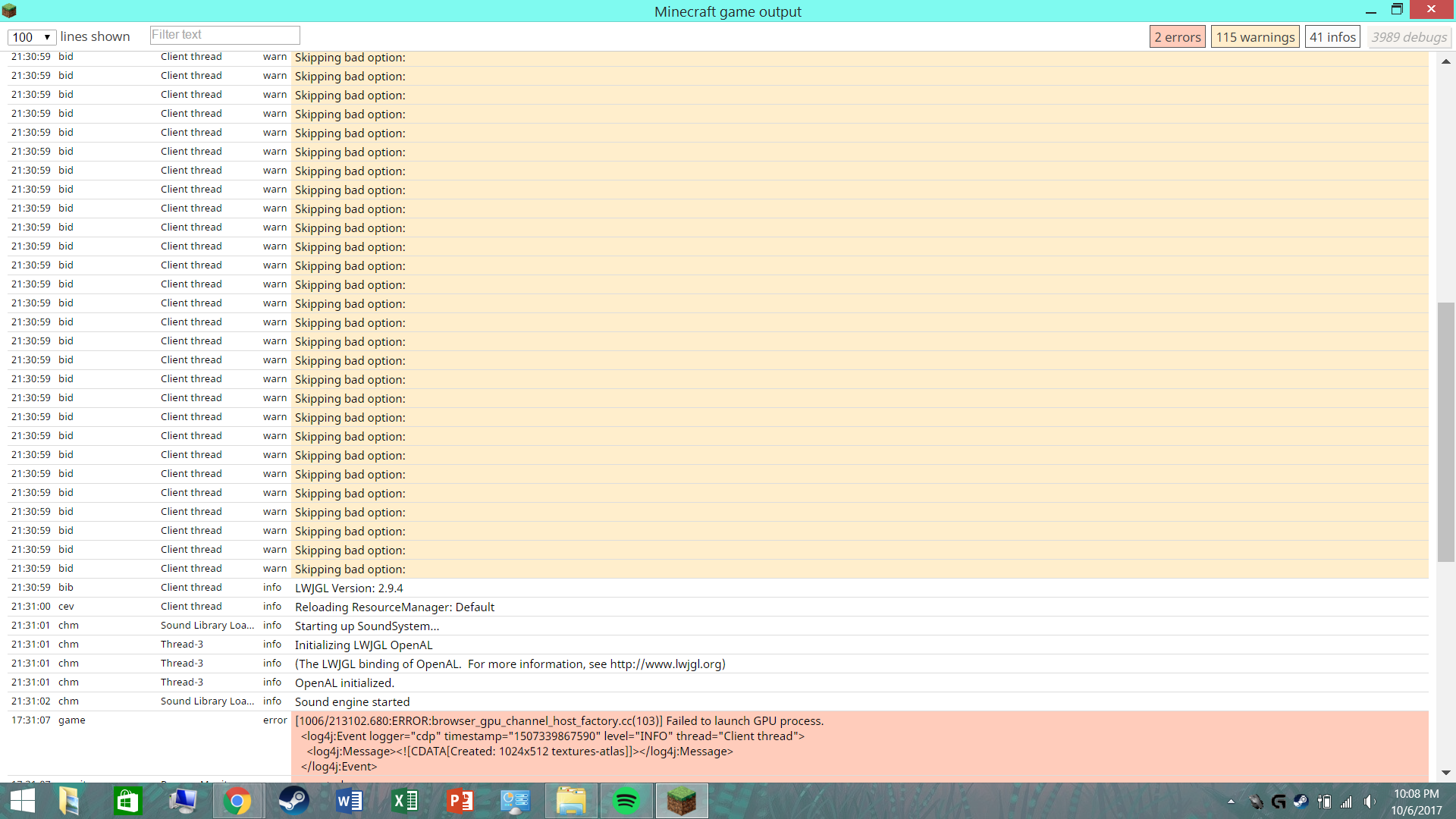The height and width of the screenshot is (819, 1456).
Task: Toggle the 115 warnings filter
Action: tap(1254, 37)
